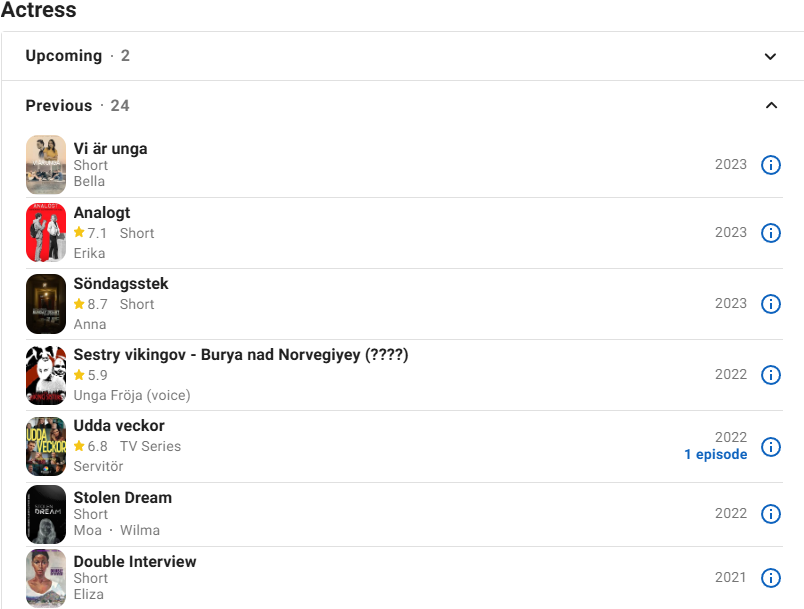Open the Vi är unga title link
The width and height of the screenshot is (804, 609).
(x=110, y=149)
